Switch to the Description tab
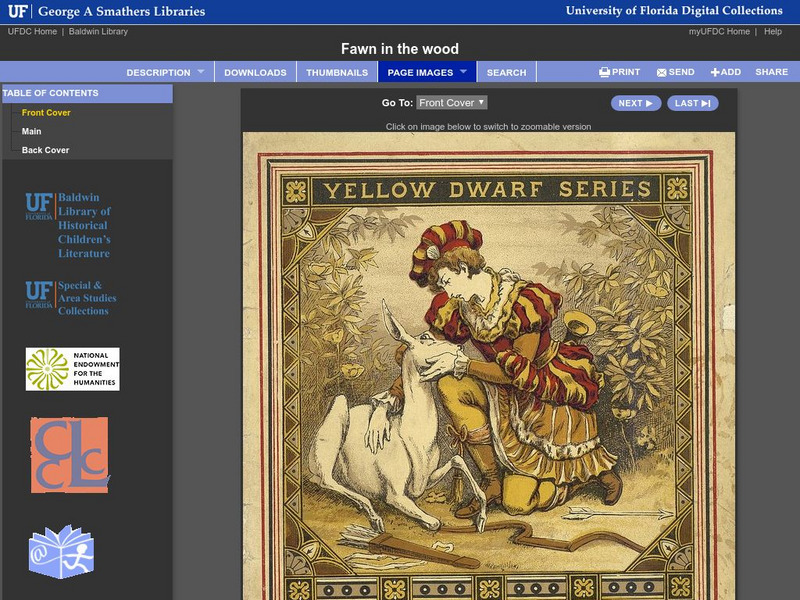Viewport: 800px width, 600px height. point(158,72)
